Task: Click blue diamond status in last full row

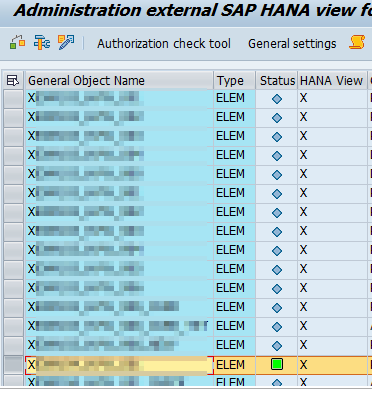Action: pyautogui.click(x=277, y=346)
